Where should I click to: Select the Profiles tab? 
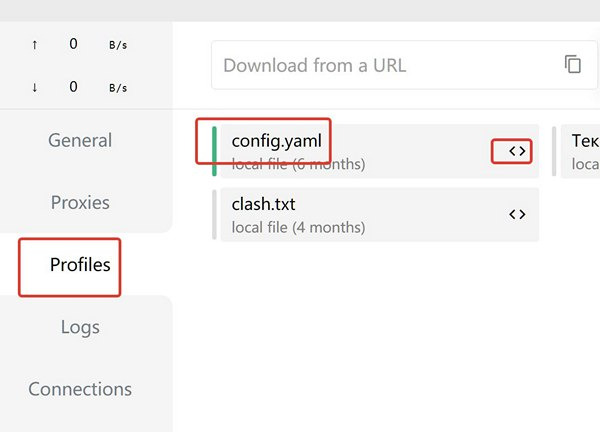(80, 265)
